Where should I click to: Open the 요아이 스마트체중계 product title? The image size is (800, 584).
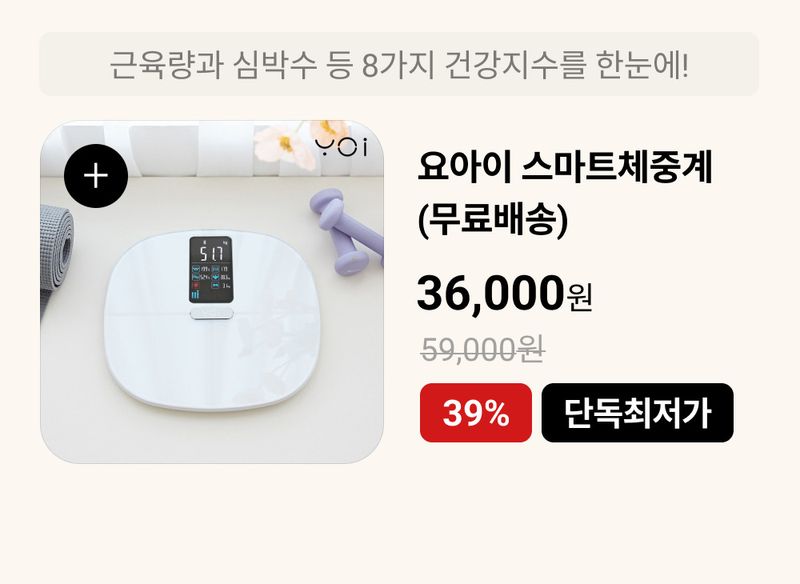[564, 167]
